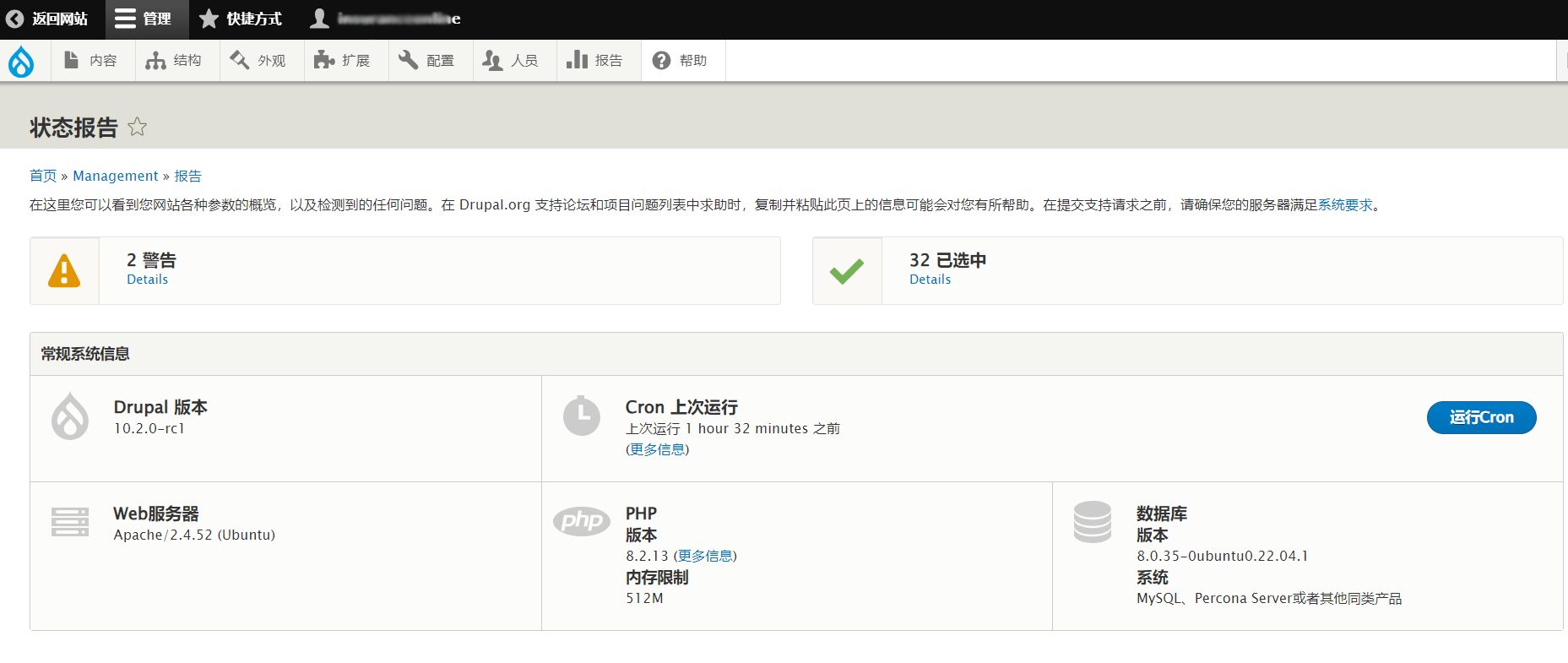Open the 内容 content menu
1568x663 pixels.
[x=93, y=61]
